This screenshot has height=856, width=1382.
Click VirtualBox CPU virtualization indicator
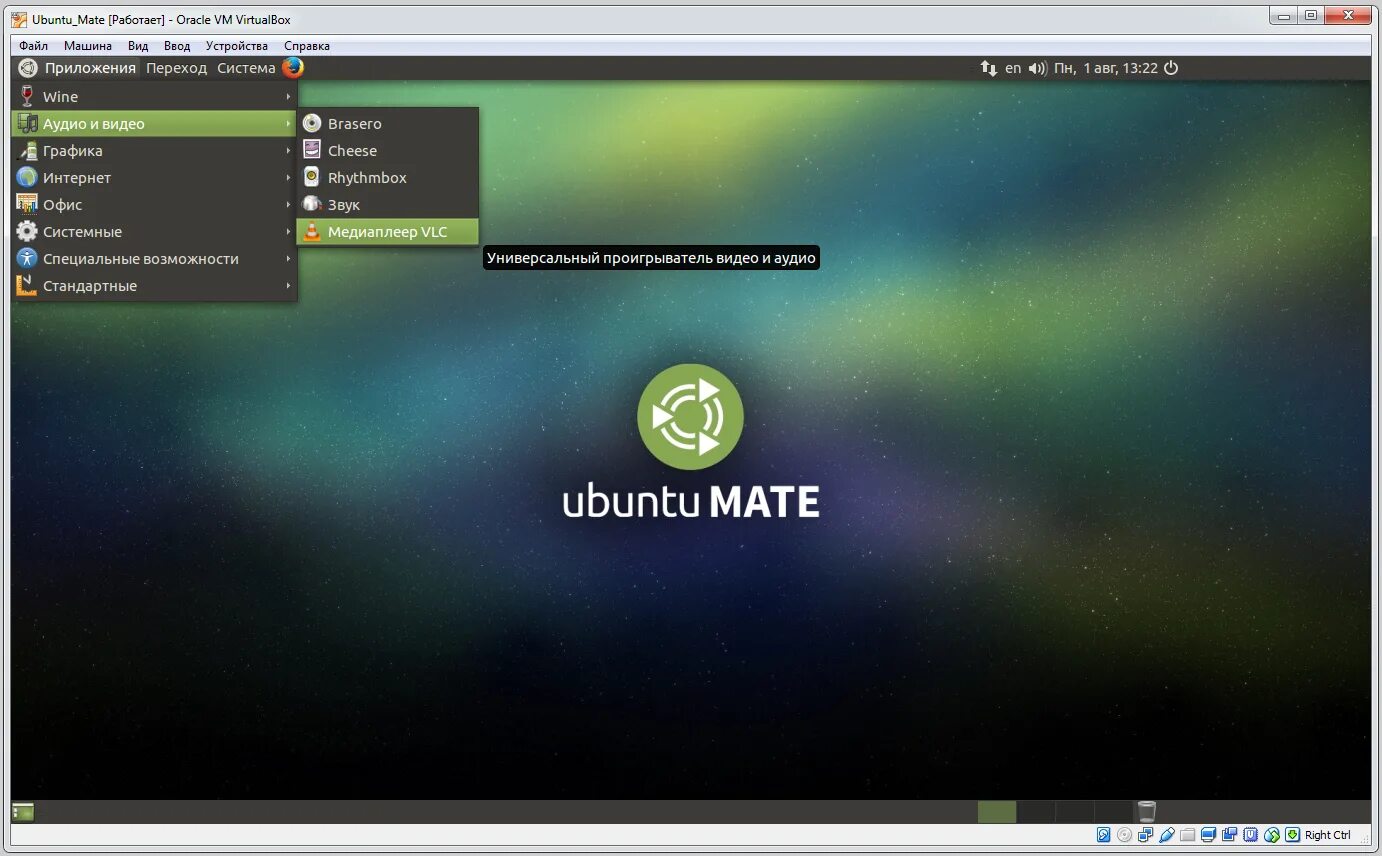pos(1250,835)
